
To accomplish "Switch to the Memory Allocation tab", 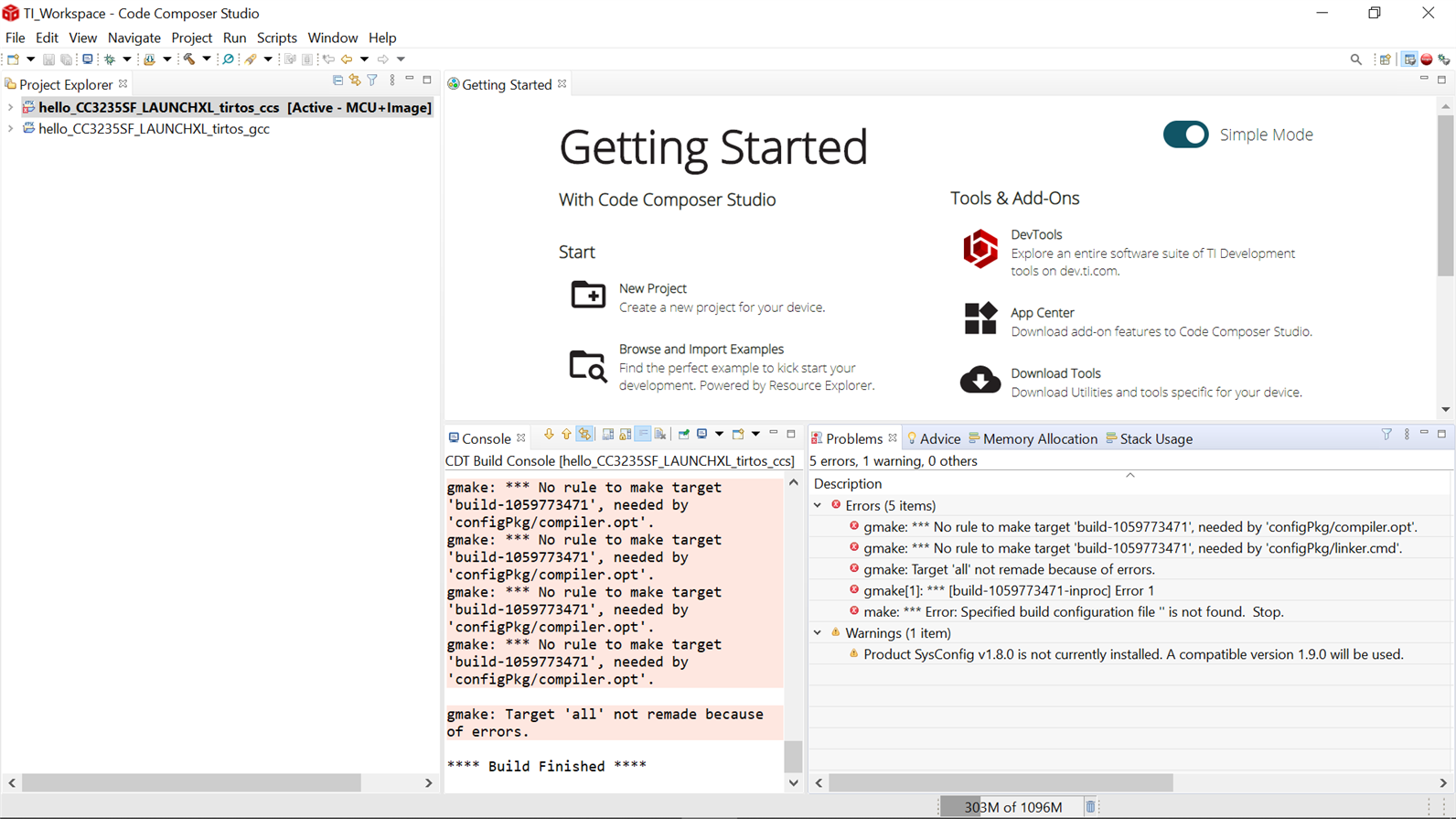I will coord(1033,439).
